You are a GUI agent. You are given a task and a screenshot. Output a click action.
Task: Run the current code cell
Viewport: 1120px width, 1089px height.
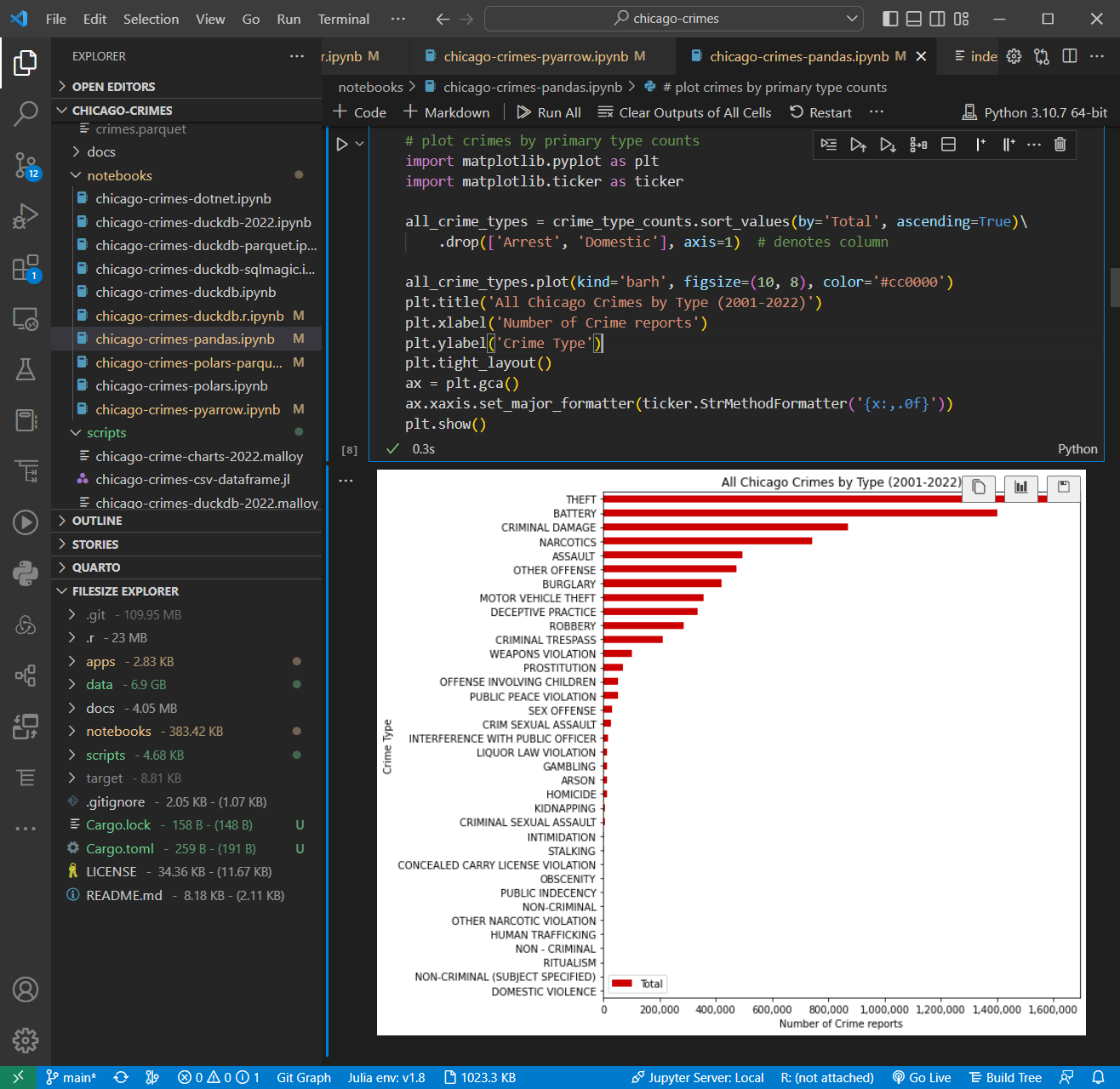[x=342, y=145]
